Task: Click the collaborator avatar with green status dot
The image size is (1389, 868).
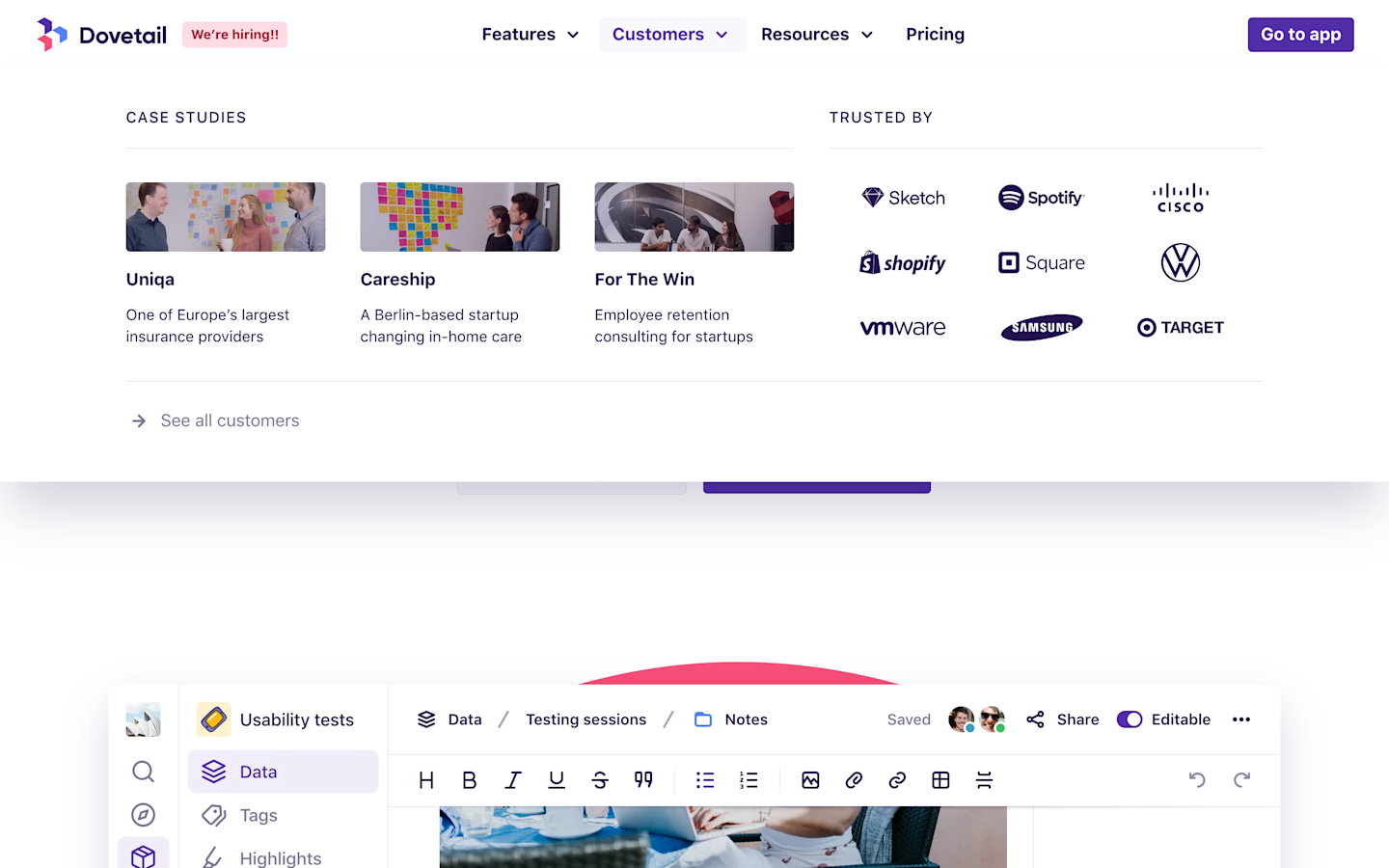Action: pos(992,719)
